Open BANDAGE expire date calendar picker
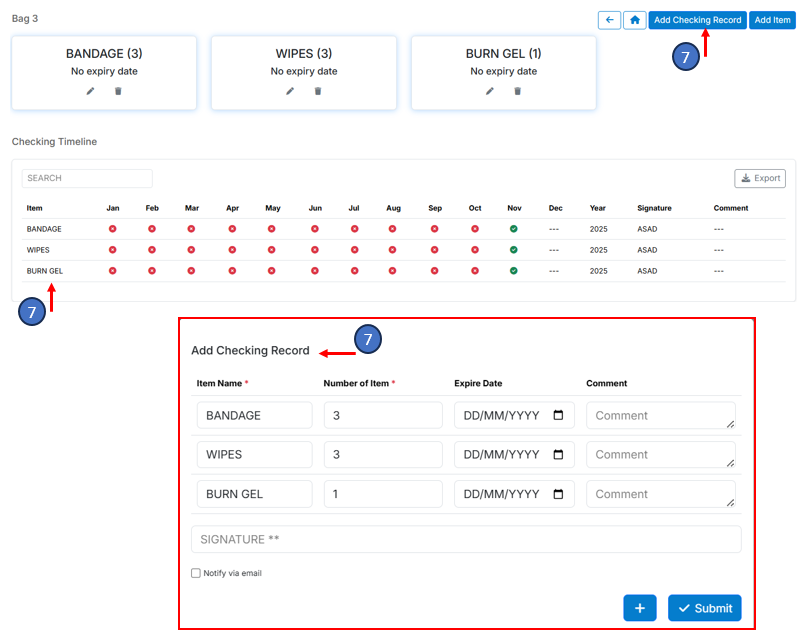Screen dimensions: 802x638 pos(558,415)
